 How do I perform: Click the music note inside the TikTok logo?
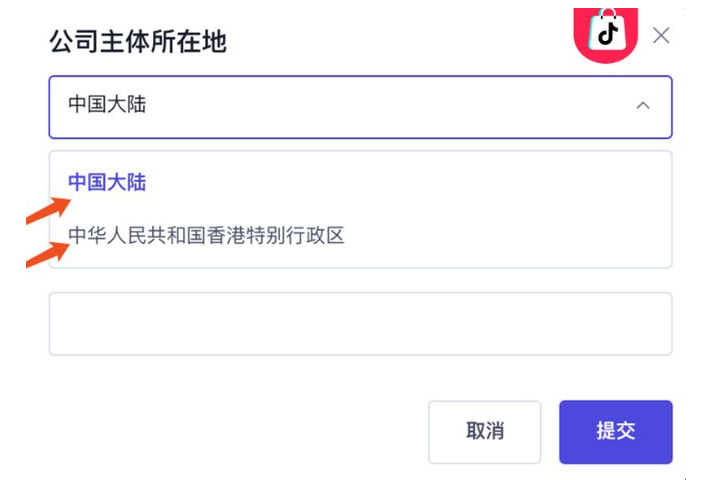coord(607,38)
